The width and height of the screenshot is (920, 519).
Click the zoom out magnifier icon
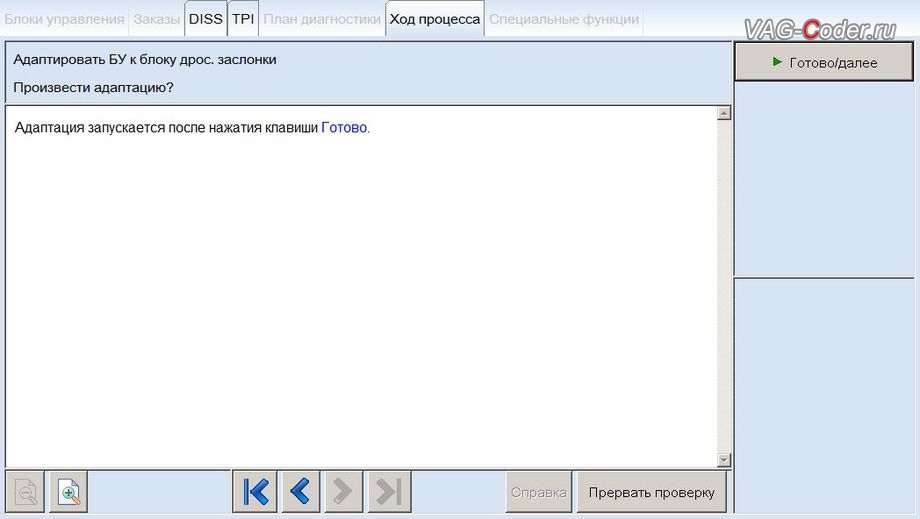(x=25, y=491)
